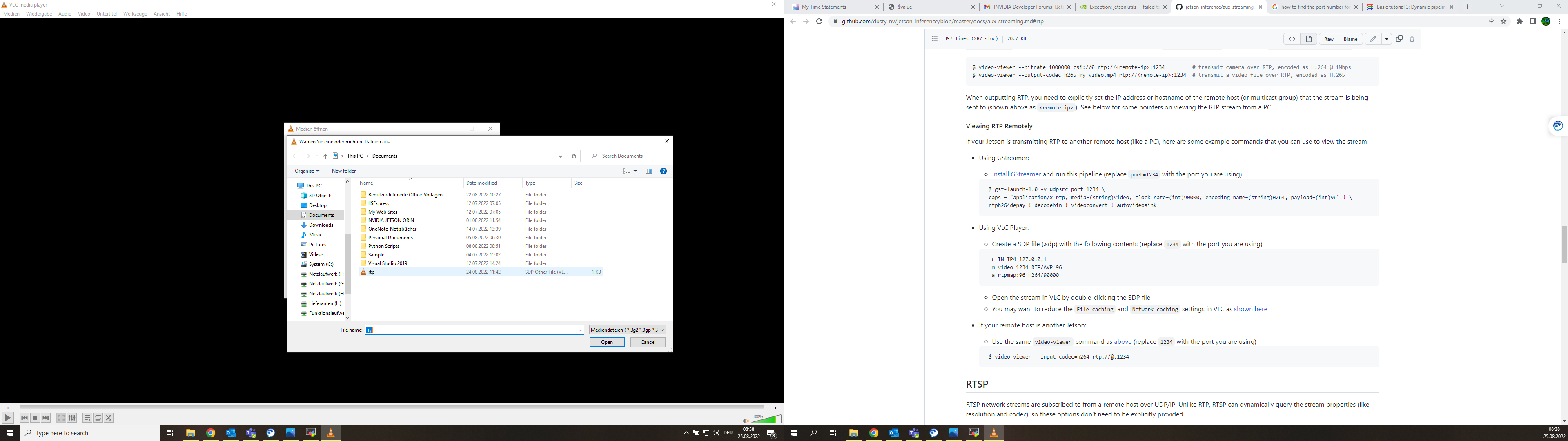1568x441 pixels.
Task: Cancel the file selection dialog
Action: [648, 342]
